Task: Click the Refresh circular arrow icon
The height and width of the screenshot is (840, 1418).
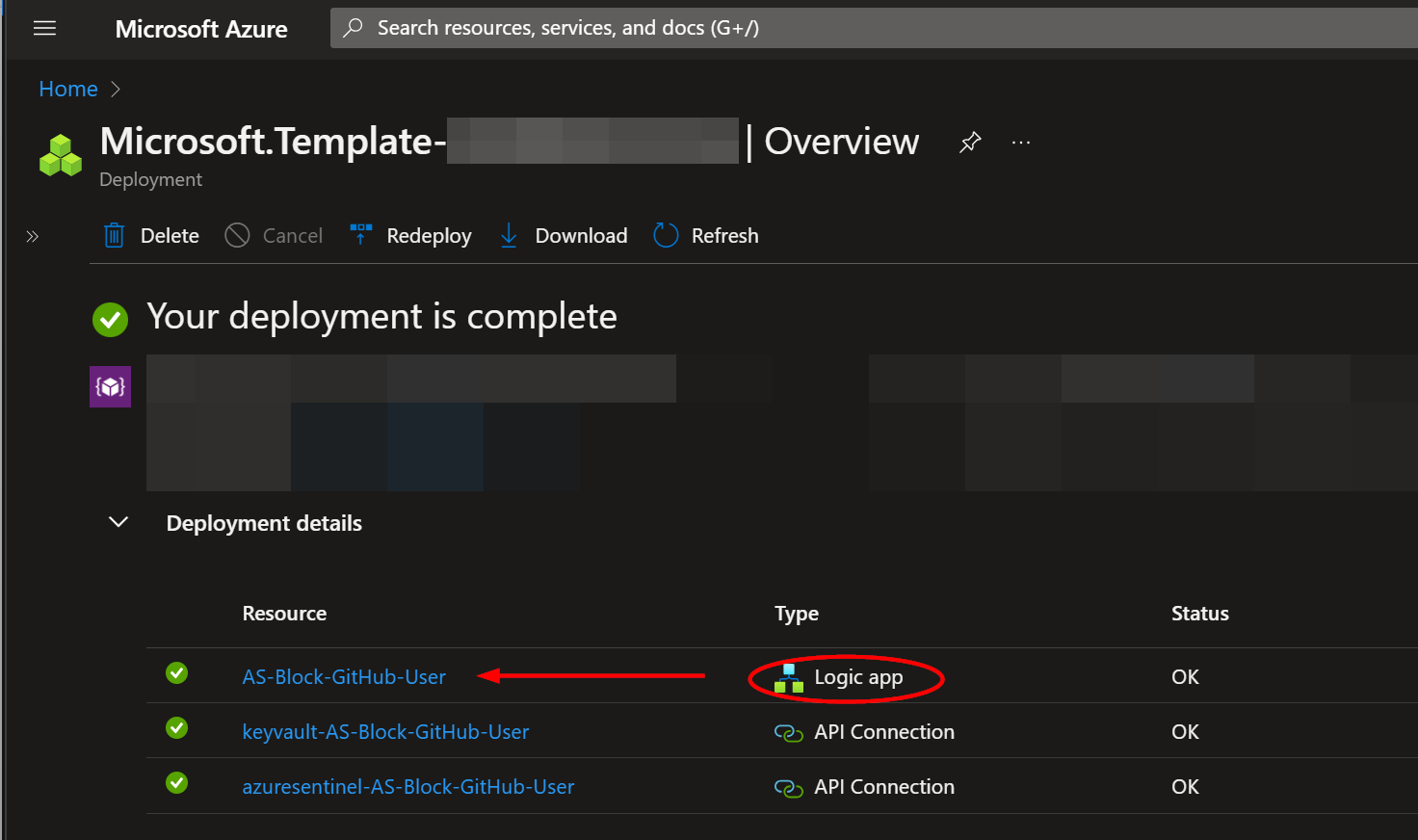Action: pos(666,235)
